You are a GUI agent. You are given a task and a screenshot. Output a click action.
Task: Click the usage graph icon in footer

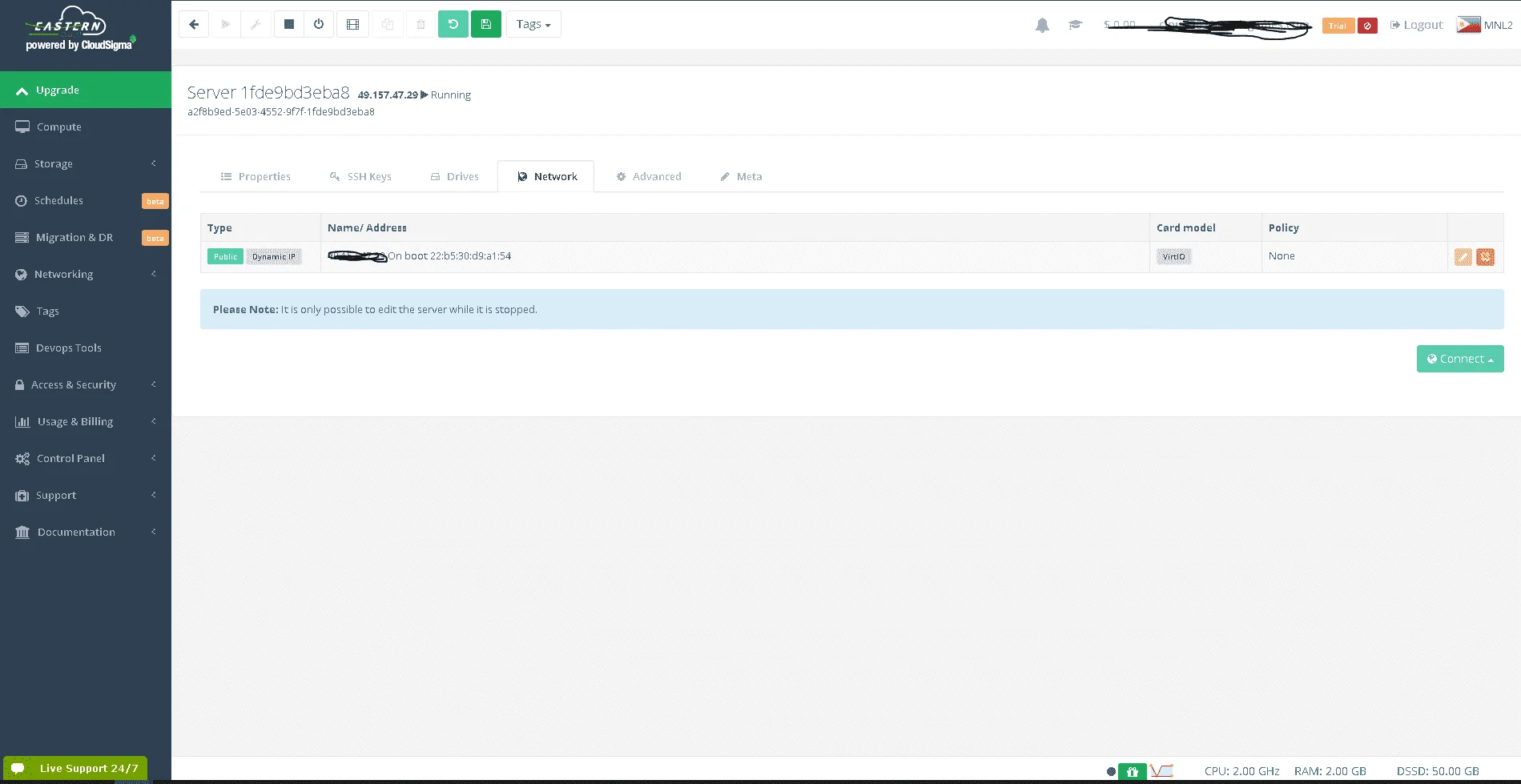tap(1161, 771)
